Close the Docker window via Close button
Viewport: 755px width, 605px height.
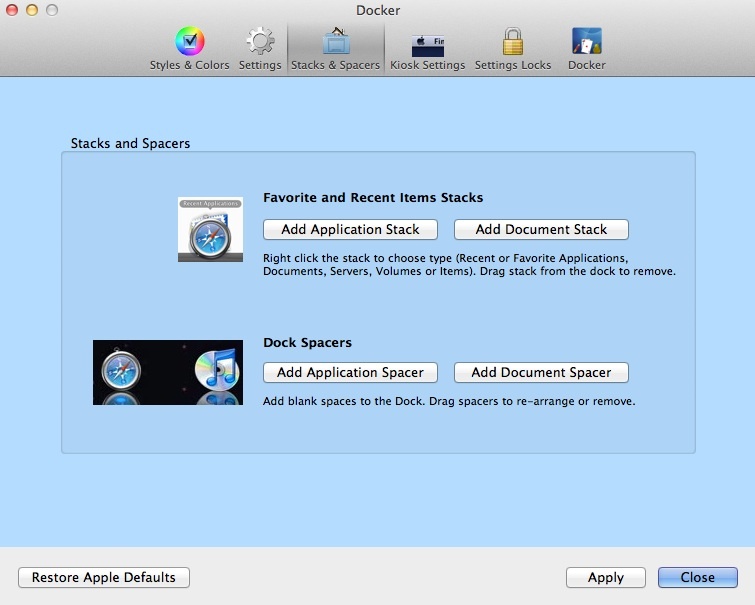(x=698, y=577)
